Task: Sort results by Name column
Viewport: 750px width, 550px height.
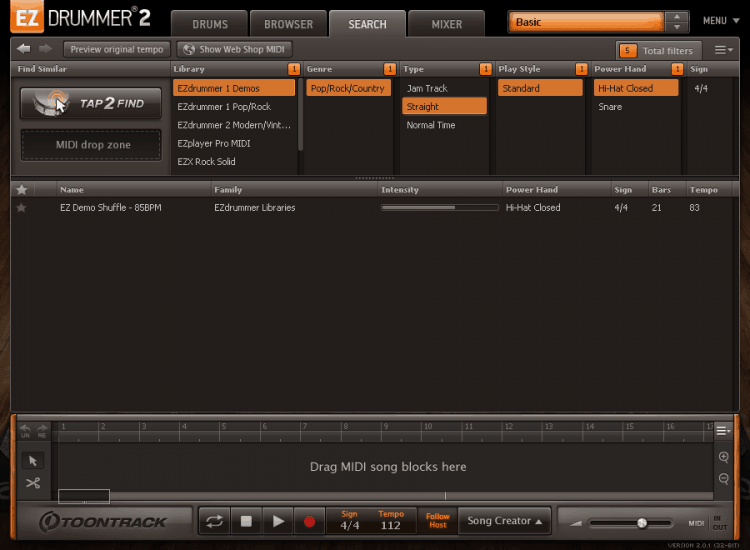Action: click(x=134, y=190)
